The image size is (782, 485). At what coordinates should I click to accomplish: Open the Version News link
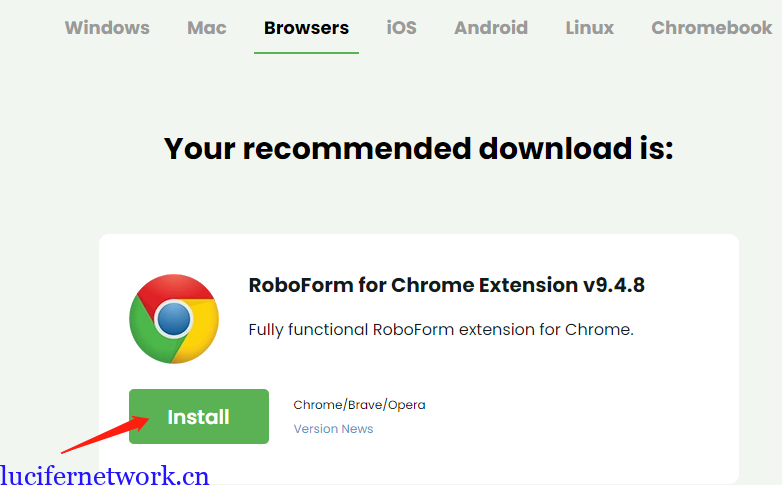(x=333, y=429)
